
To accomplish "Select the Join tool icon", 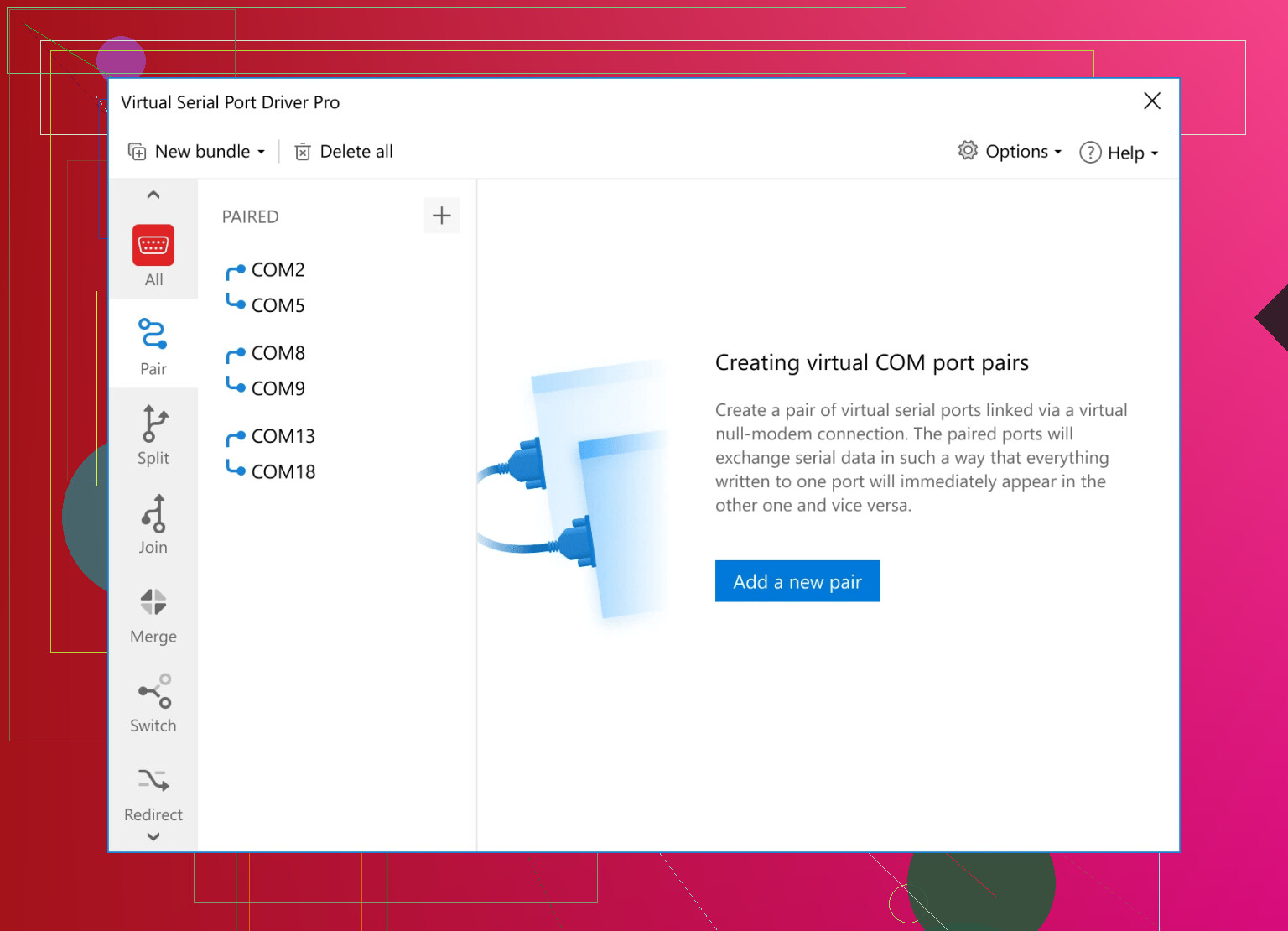I will tap(154, 513).
